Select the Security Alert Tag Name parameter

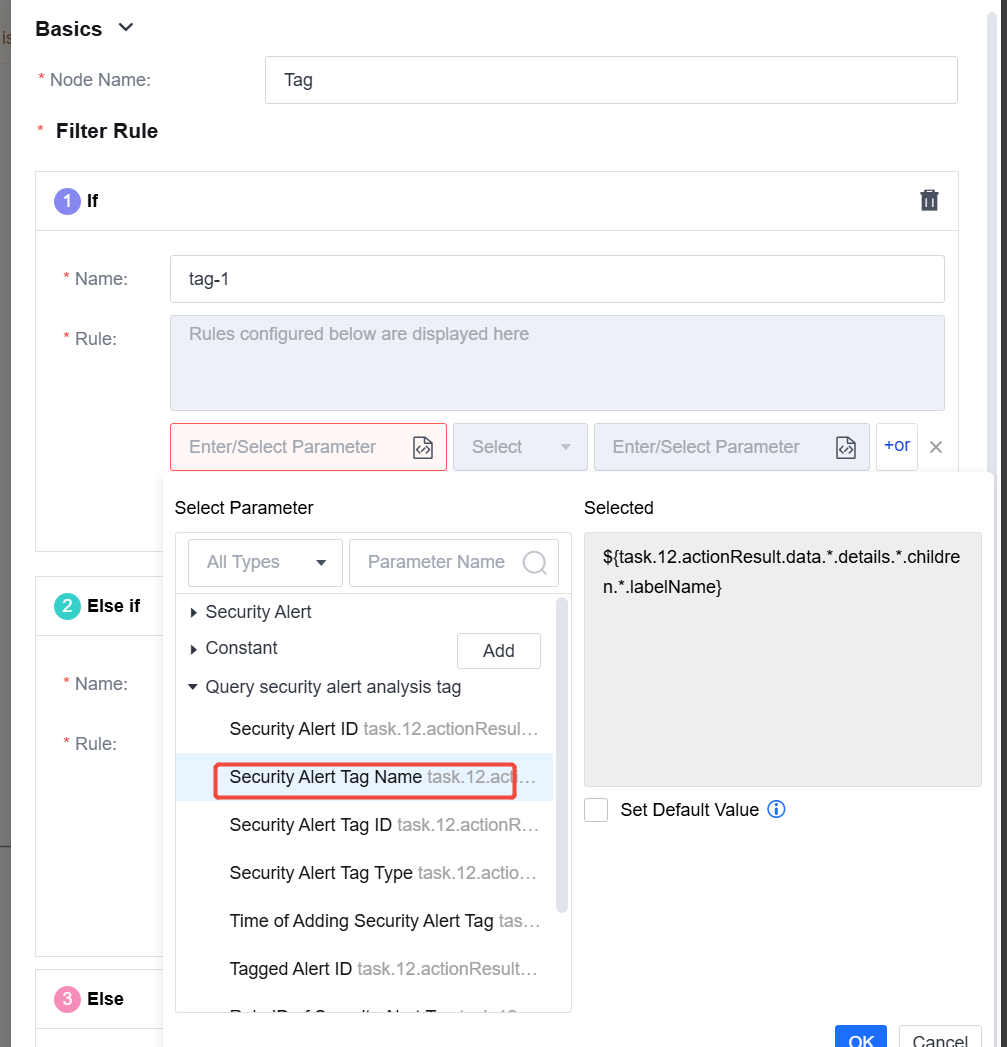[365, 777]
